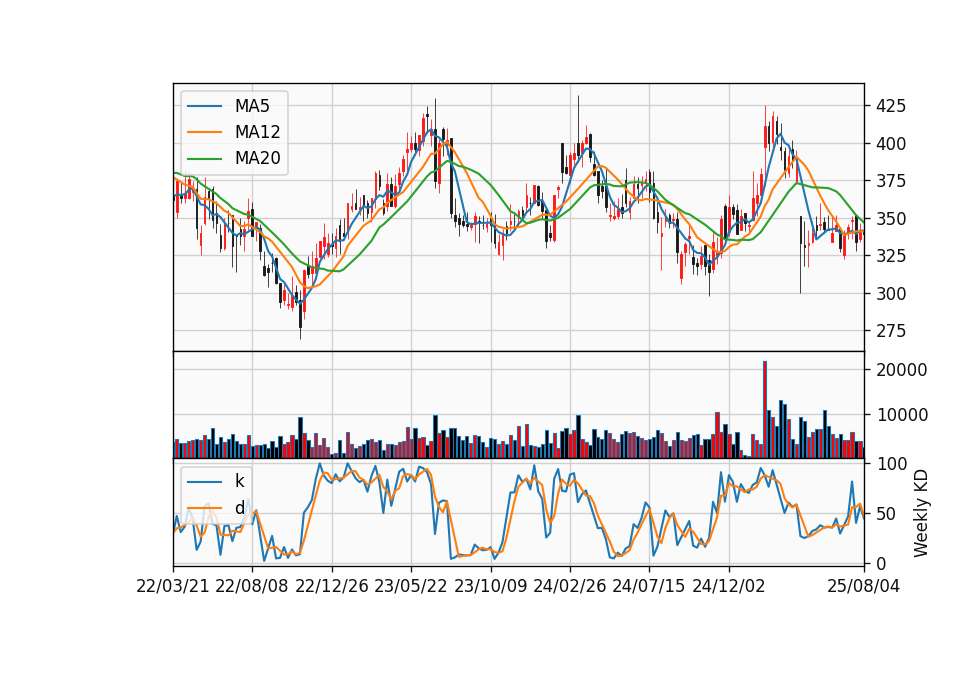This screenshot has width=960, height=690.
Task: Click the green MA20 legend line sample
Action: 204,159
